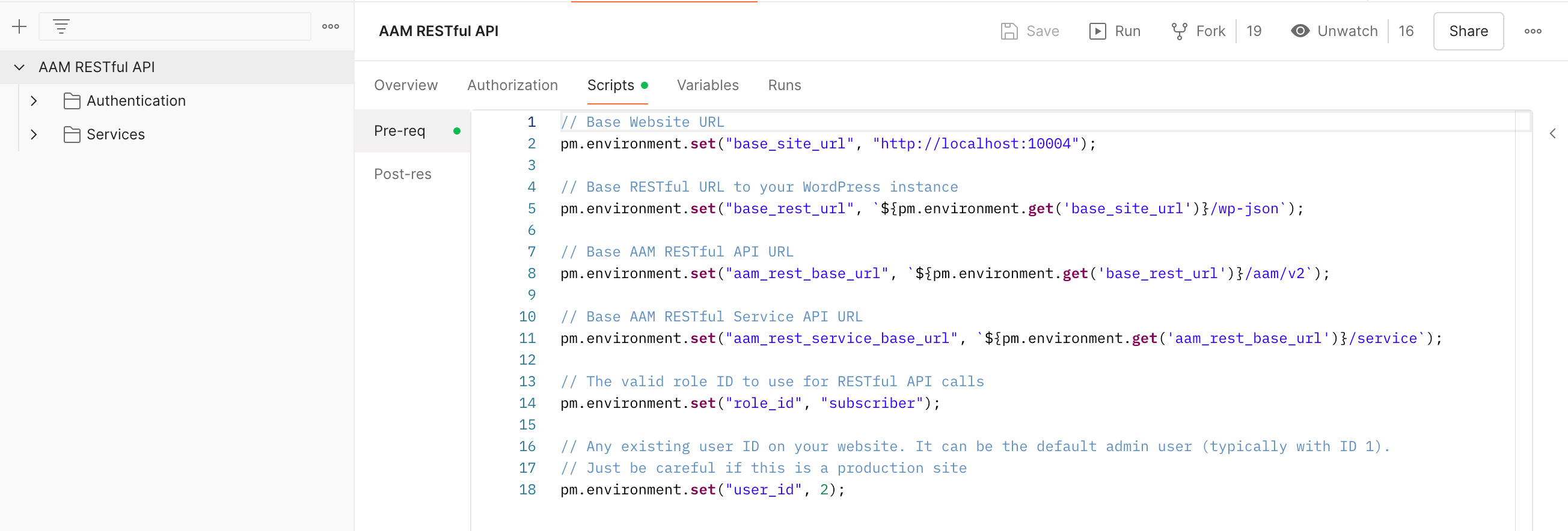Click line number 10 in gutter
This screenshot has height=531, width=1568.
point(527,317)
